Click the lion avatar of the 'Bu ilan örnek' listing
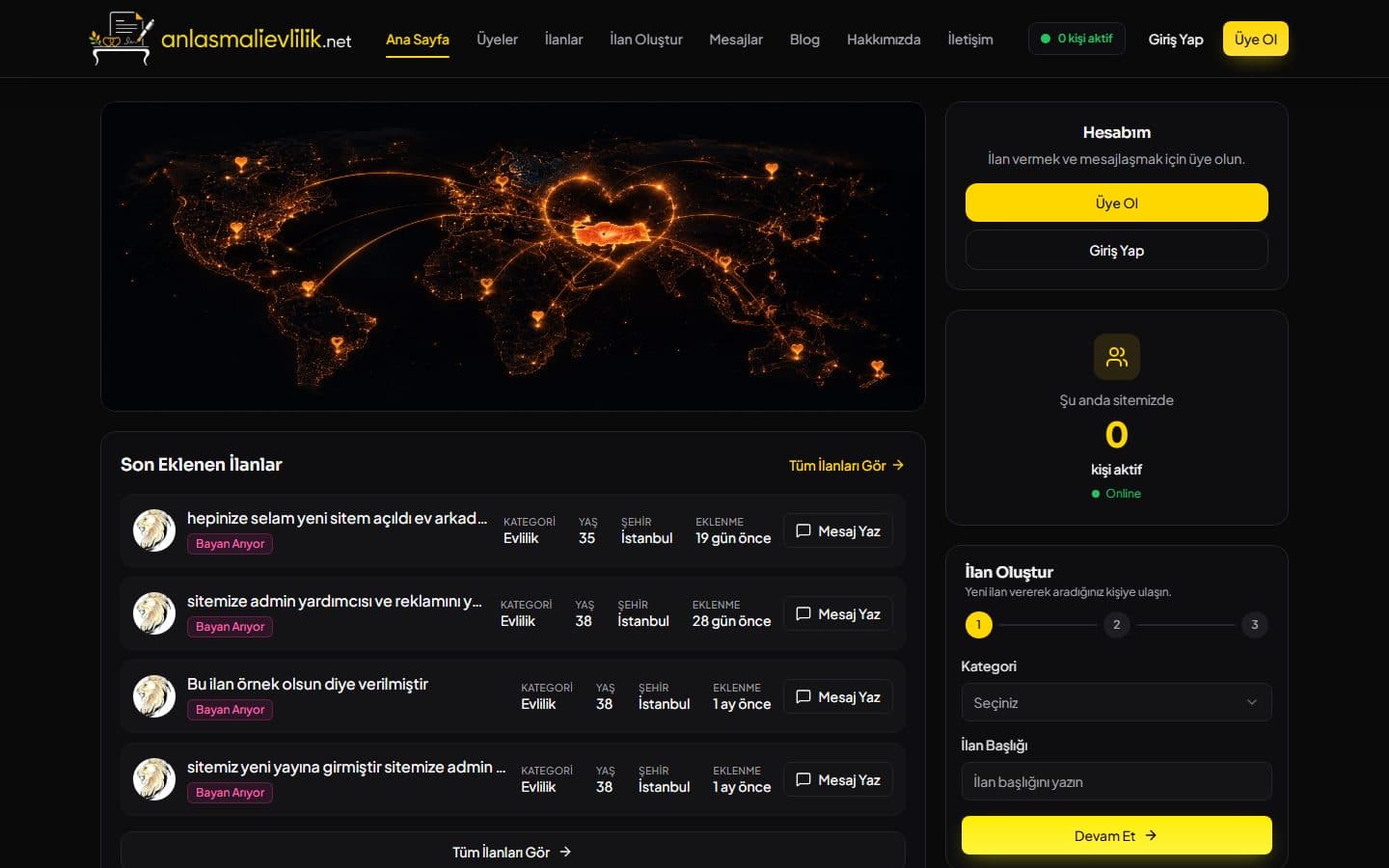Screen dimensions: 1389x868 coord(154,696)
